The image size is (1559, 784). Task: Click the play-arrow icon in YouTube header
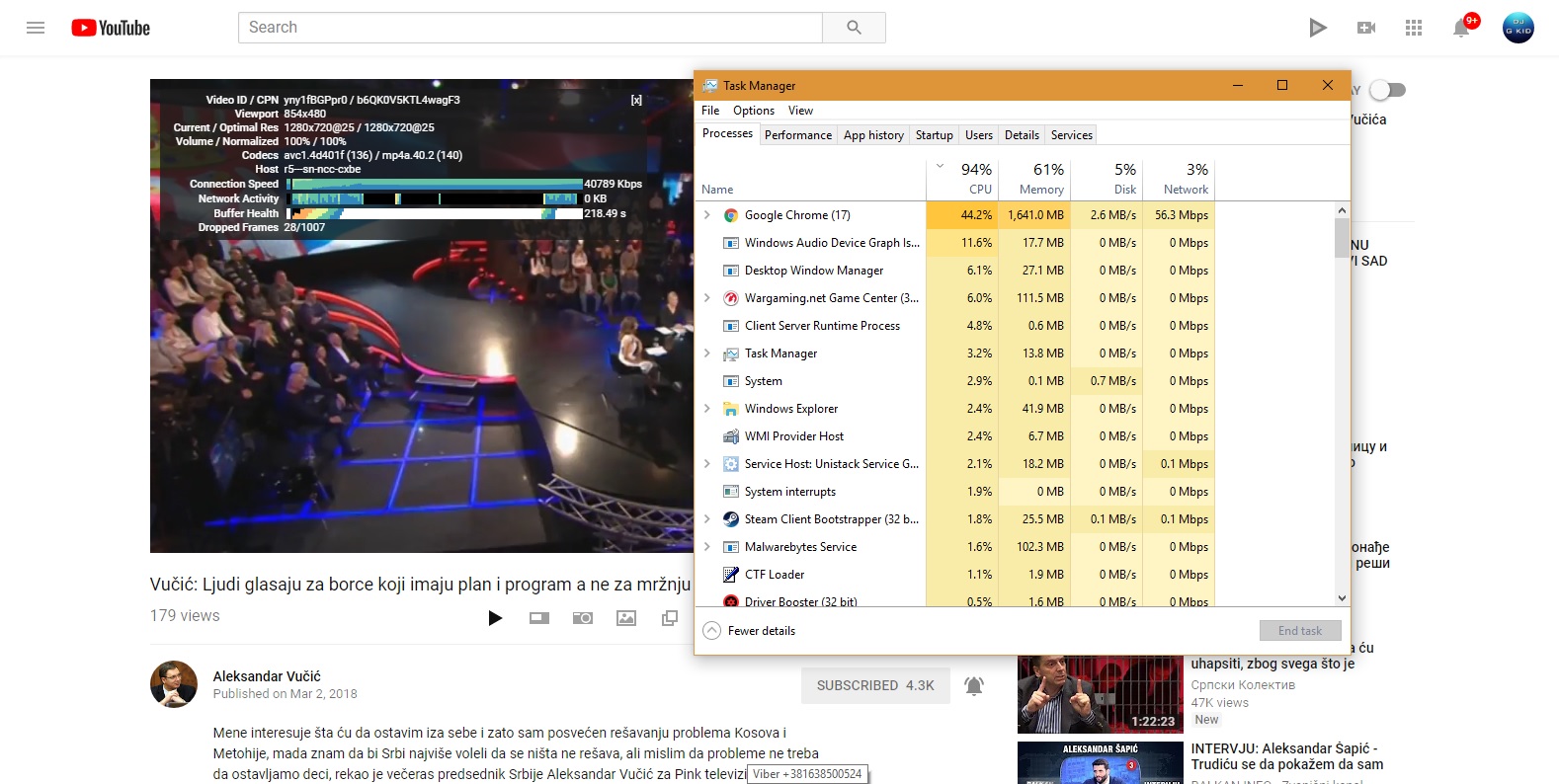1317,28
